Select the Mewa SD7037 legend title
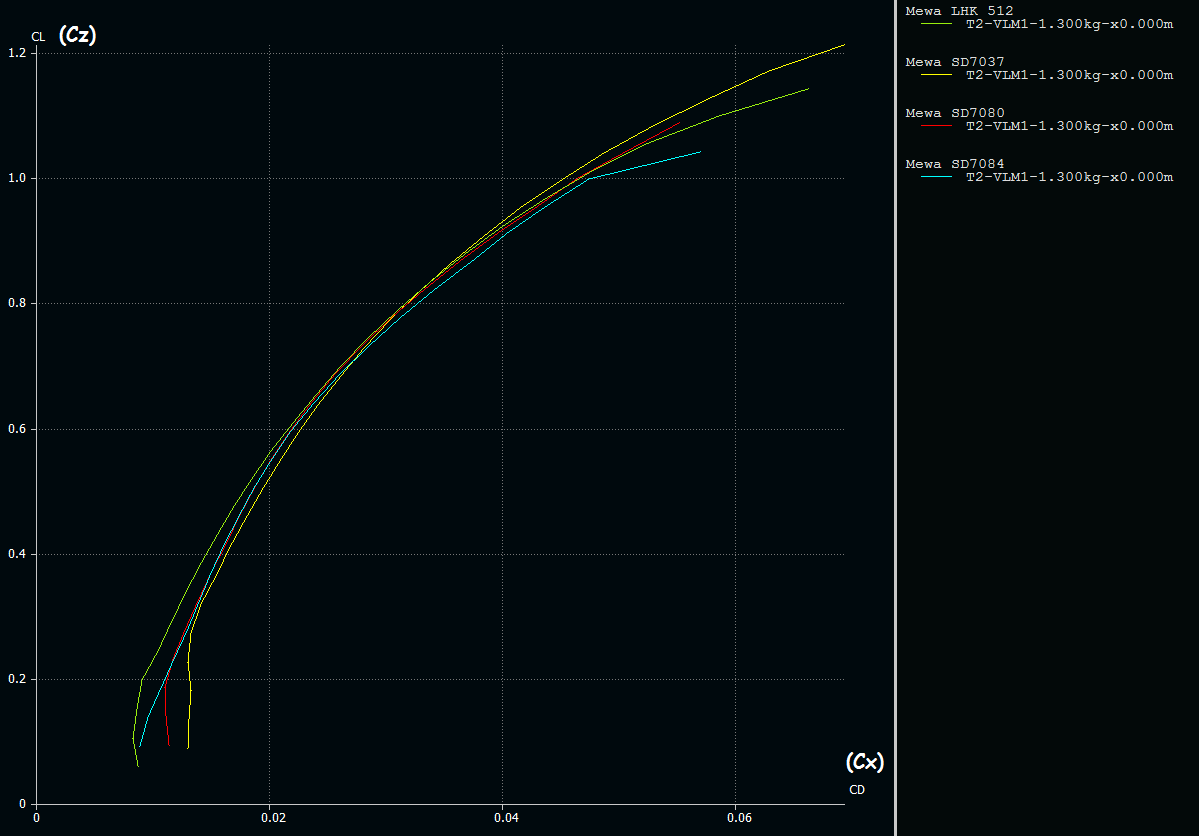This screenshot has height=836, width=1199. point(955,62)
